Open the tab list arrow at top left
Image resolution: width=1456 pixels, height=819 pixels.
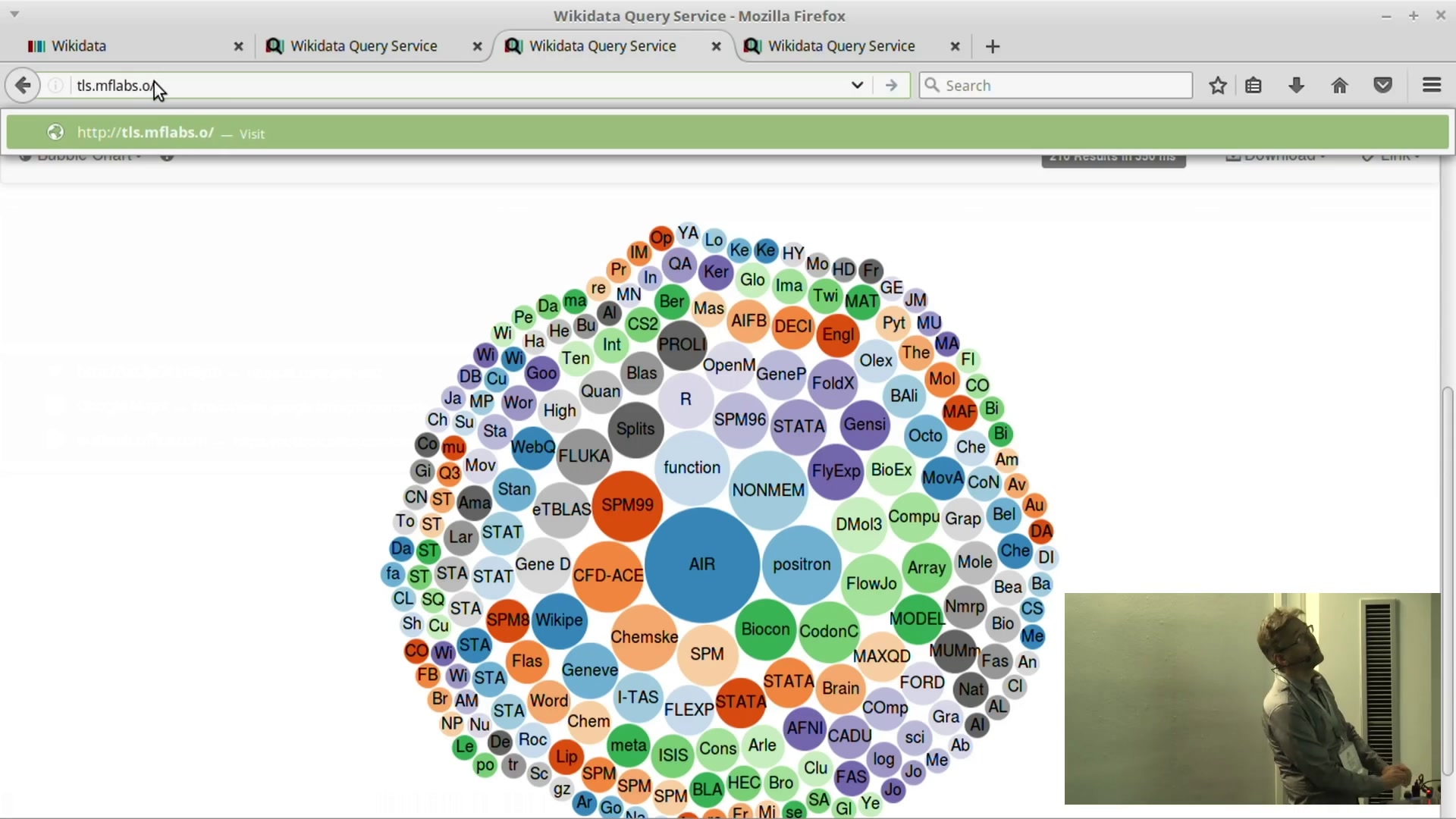(14, 14)
